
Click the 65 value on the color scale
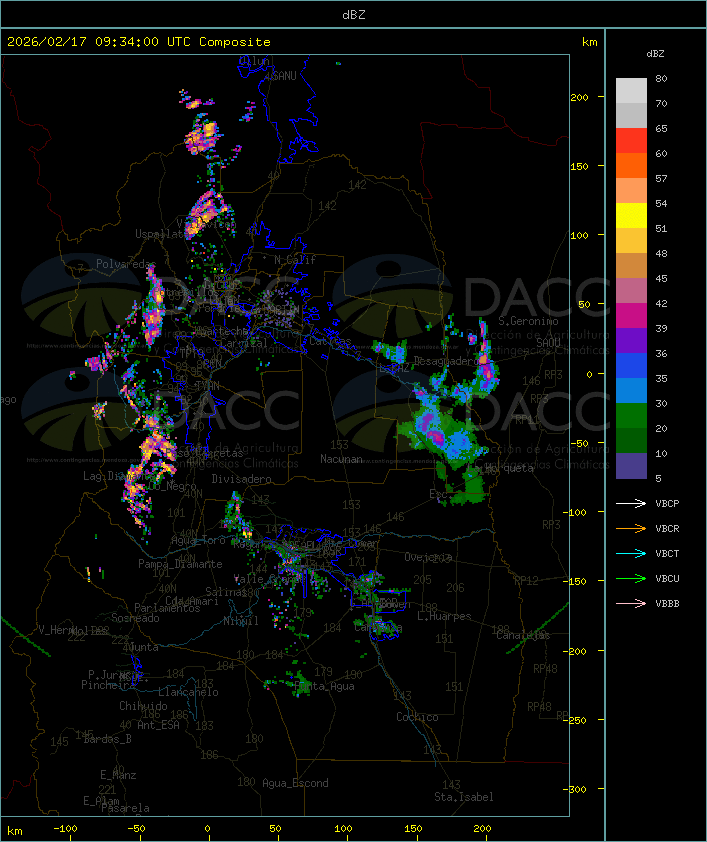(661, 128)
